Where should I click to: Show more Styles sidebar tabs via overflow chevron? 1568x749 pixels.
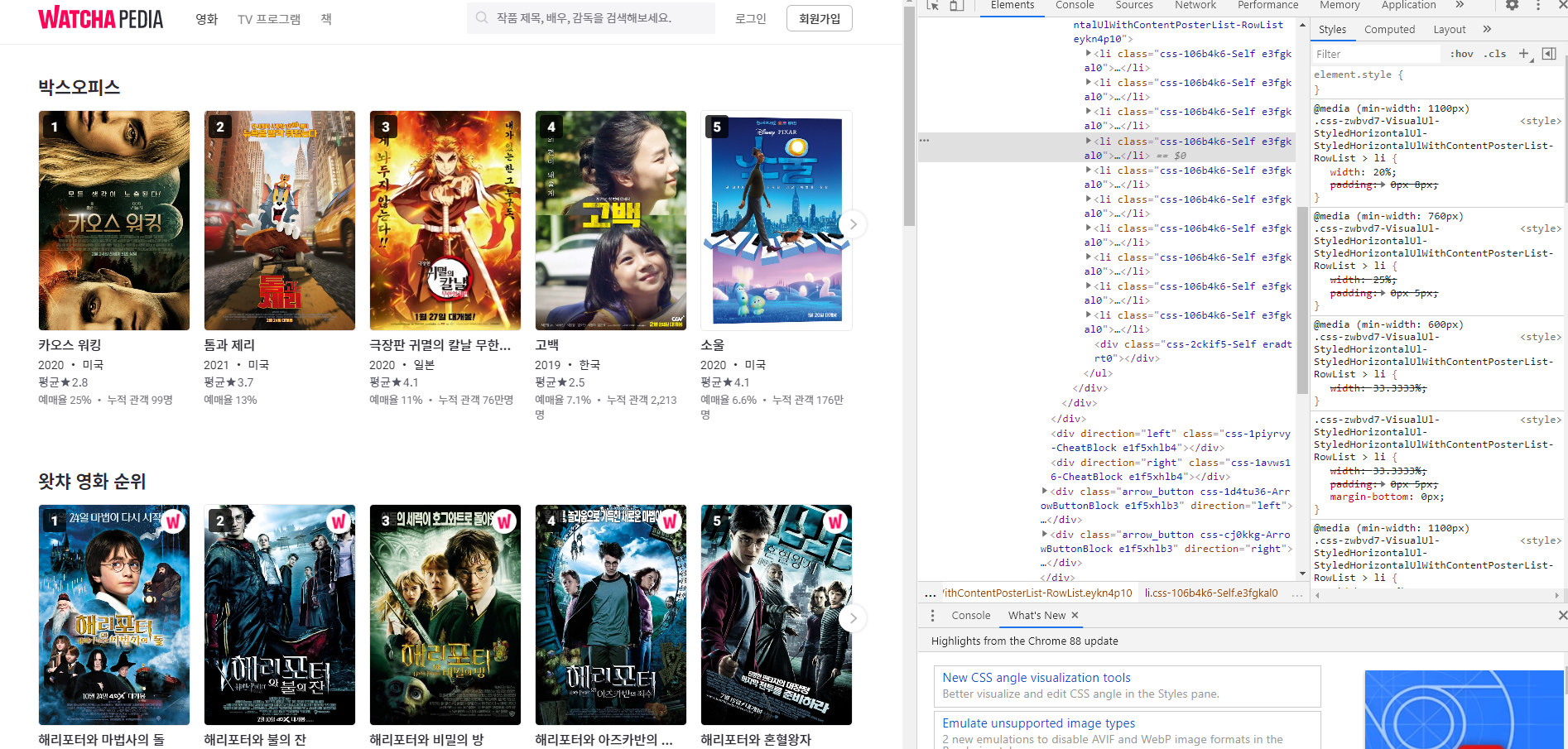[x=1487, y=29]
